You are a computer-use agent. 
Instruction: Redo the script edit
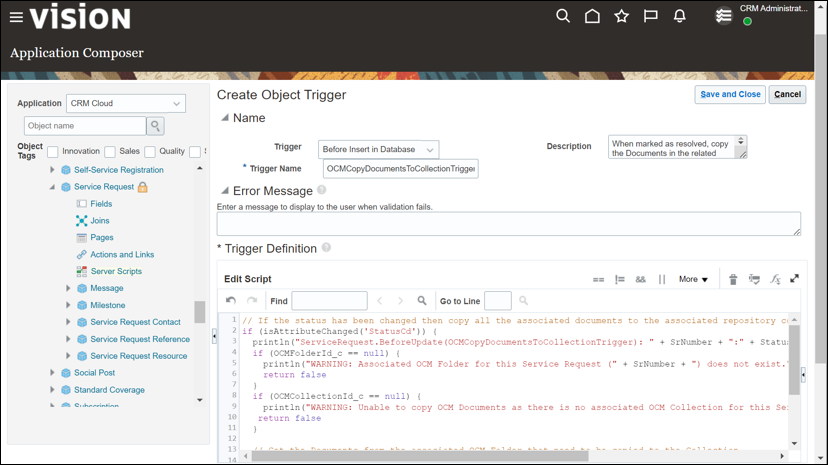pyautogui.click(x=252, y=300)
